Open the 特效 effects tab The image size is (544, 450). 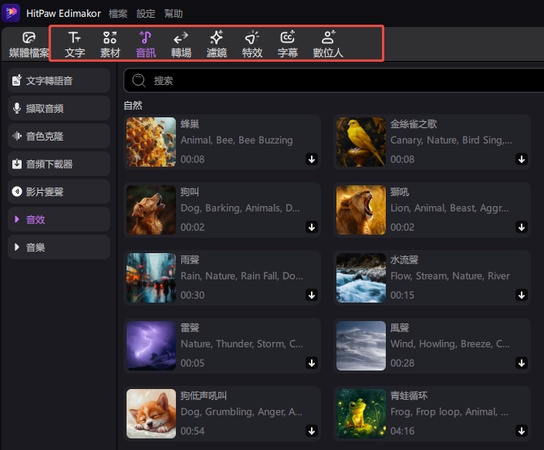point(252,44)
